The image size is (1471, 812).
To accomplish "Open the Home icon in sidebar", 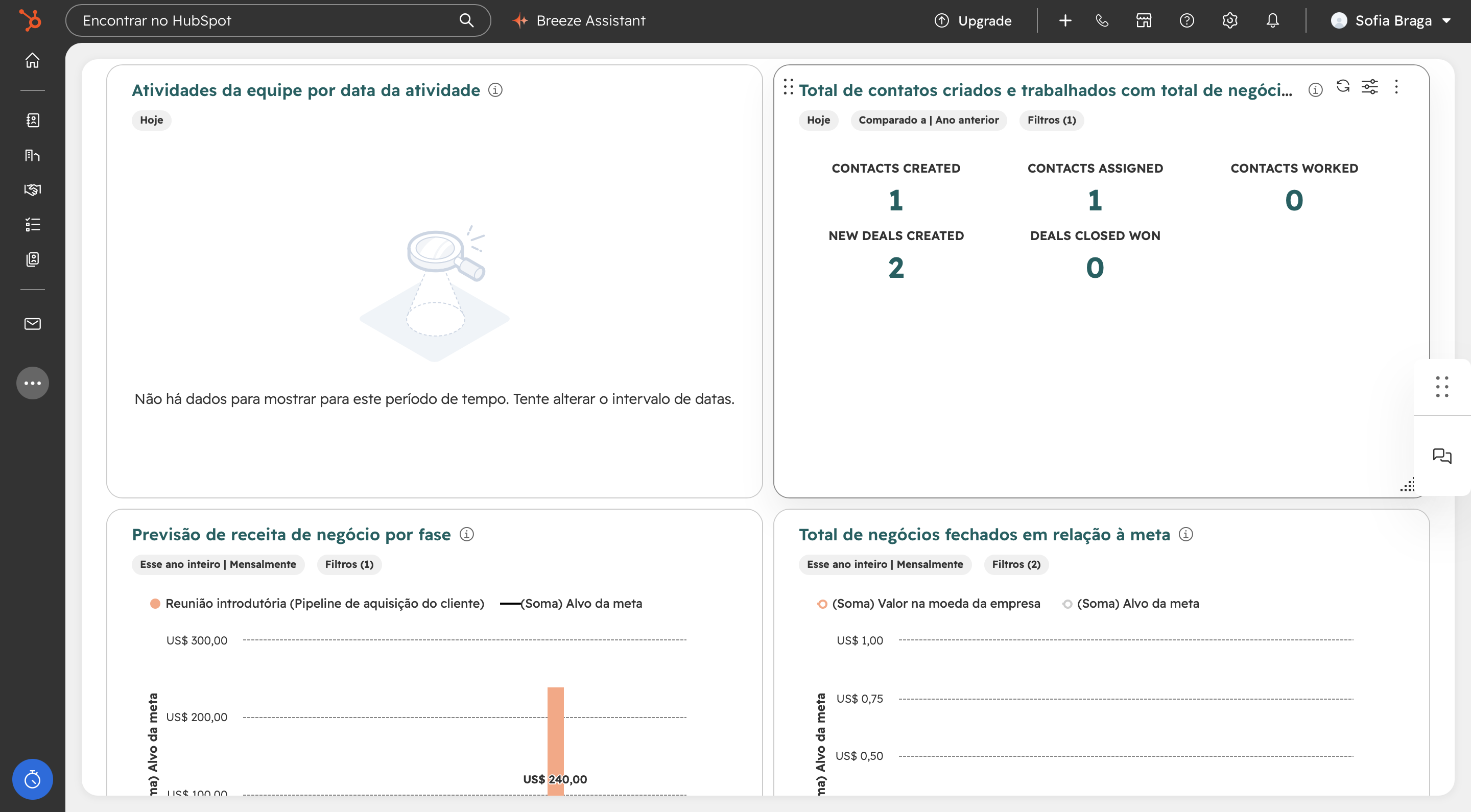I will click(x=33, y=60).
